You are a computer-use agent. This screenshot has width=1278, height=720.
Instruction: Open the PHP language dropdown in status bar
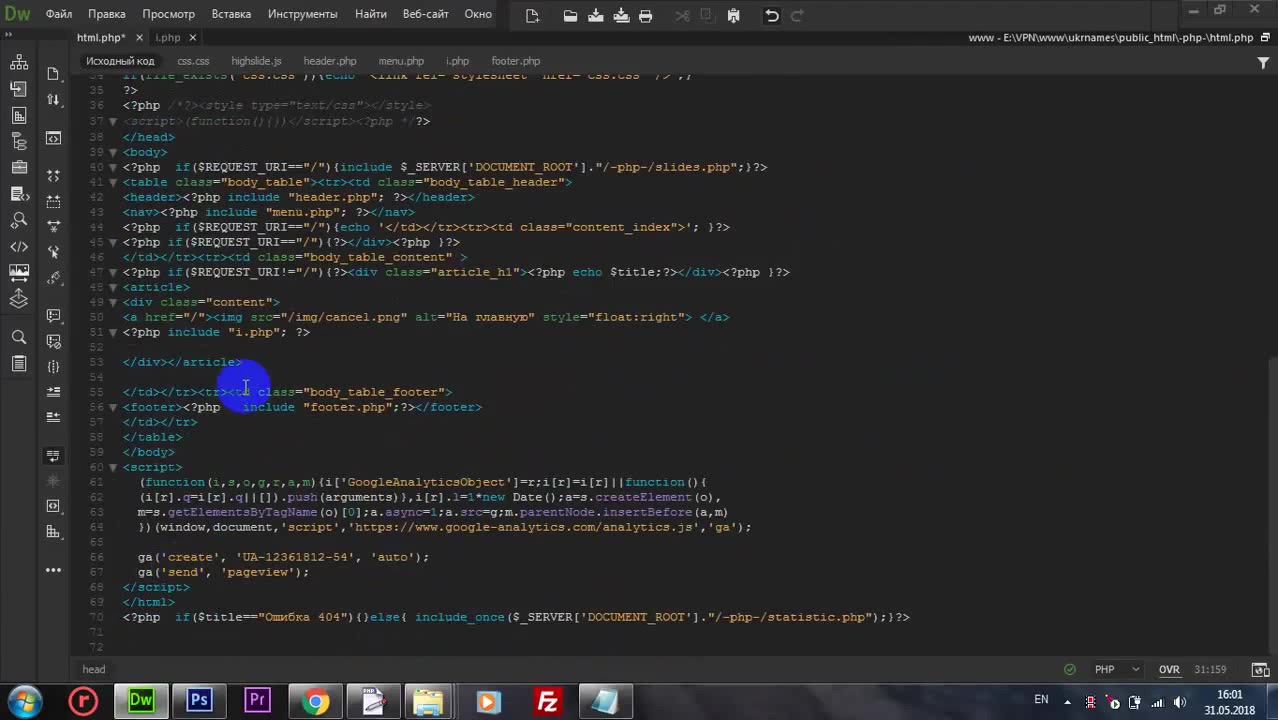tap(1116, 670)
